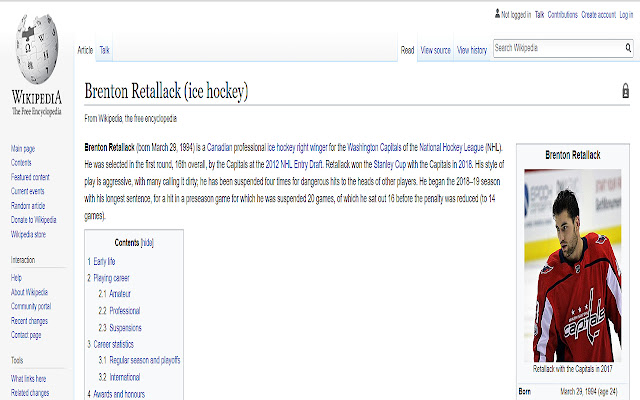Follow the Canadian link in intro
The width and height of the screenshot is (640, 400).
point(219,147)
